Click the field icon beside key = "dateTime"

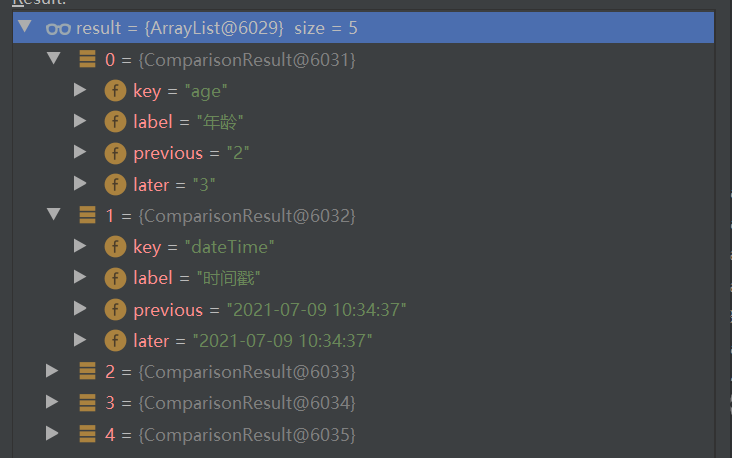click(115, 247)
